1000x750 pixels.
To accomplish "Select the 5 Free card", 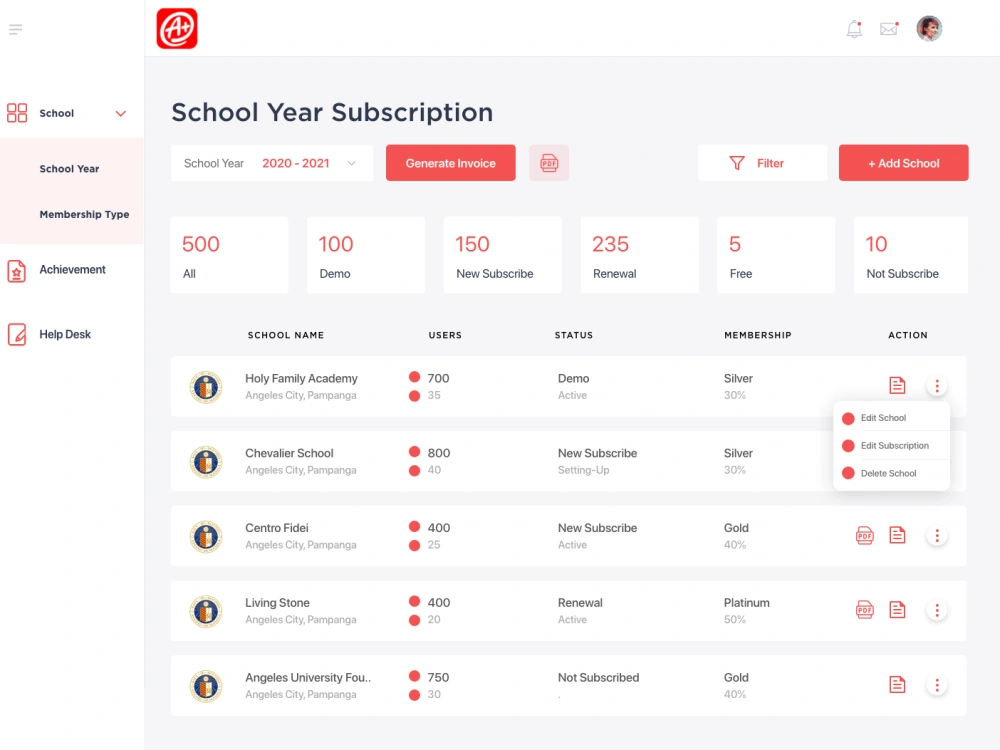I will coord(776,255).
